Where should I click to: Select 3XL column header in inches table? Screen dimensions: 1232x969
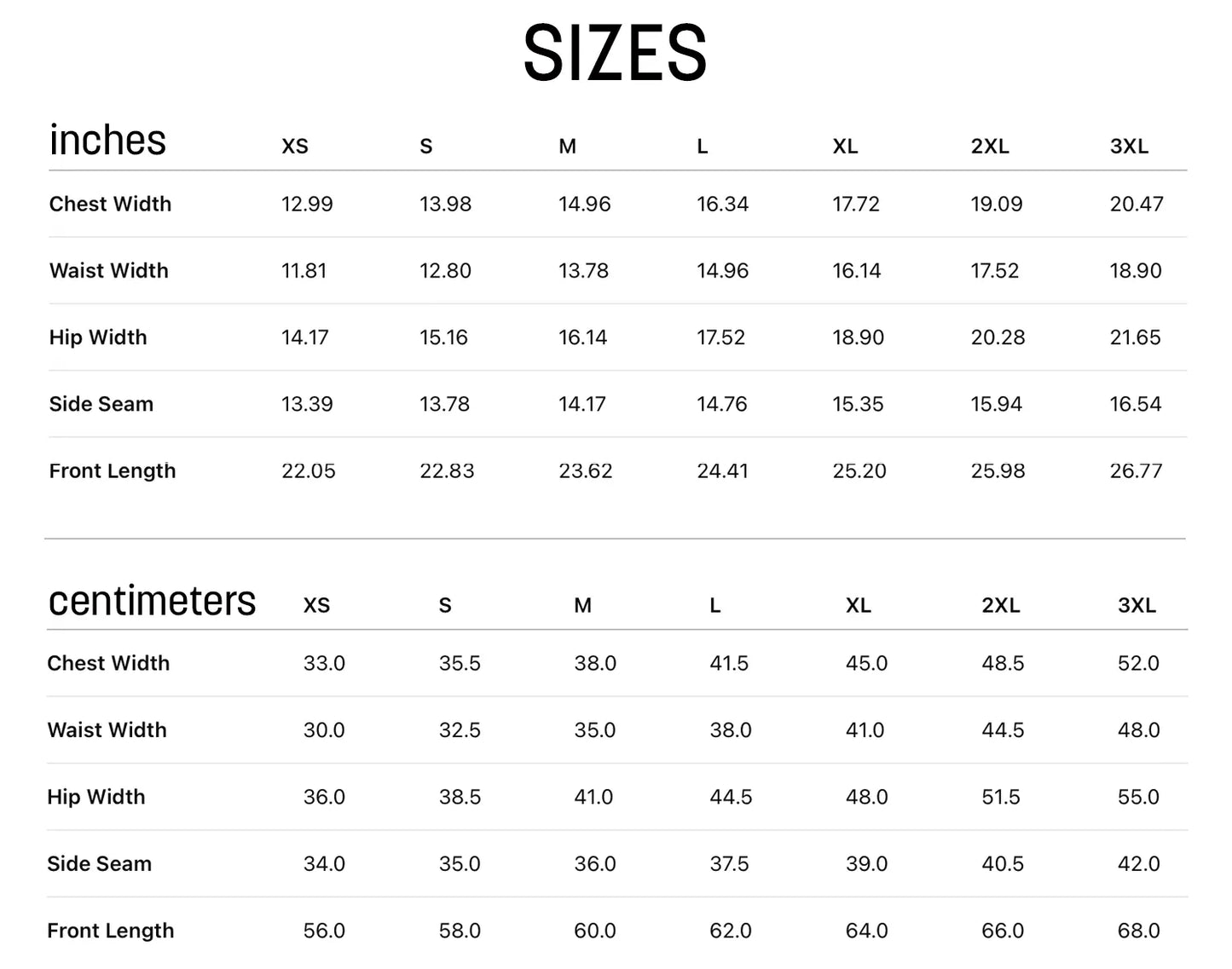pyautogui.click(x=1129, y=147)
